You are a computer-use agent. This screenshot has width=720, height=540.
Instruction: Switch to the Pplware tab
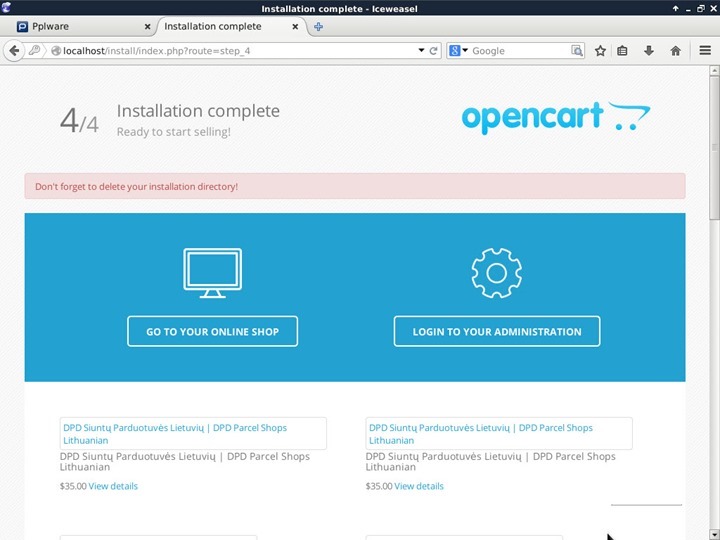point(83,27)
